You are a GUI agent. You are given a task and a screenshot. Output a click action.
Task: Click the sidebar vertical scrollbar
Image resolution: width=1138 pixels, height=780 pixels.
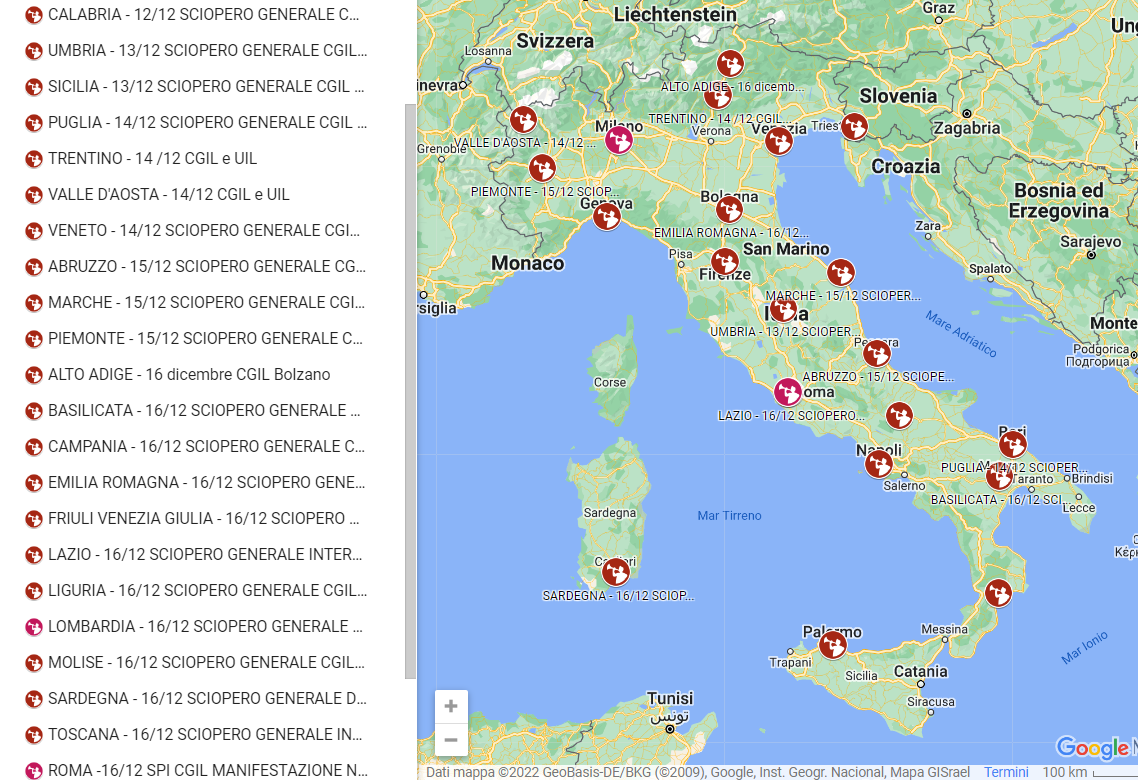click(x=410, y=390)
